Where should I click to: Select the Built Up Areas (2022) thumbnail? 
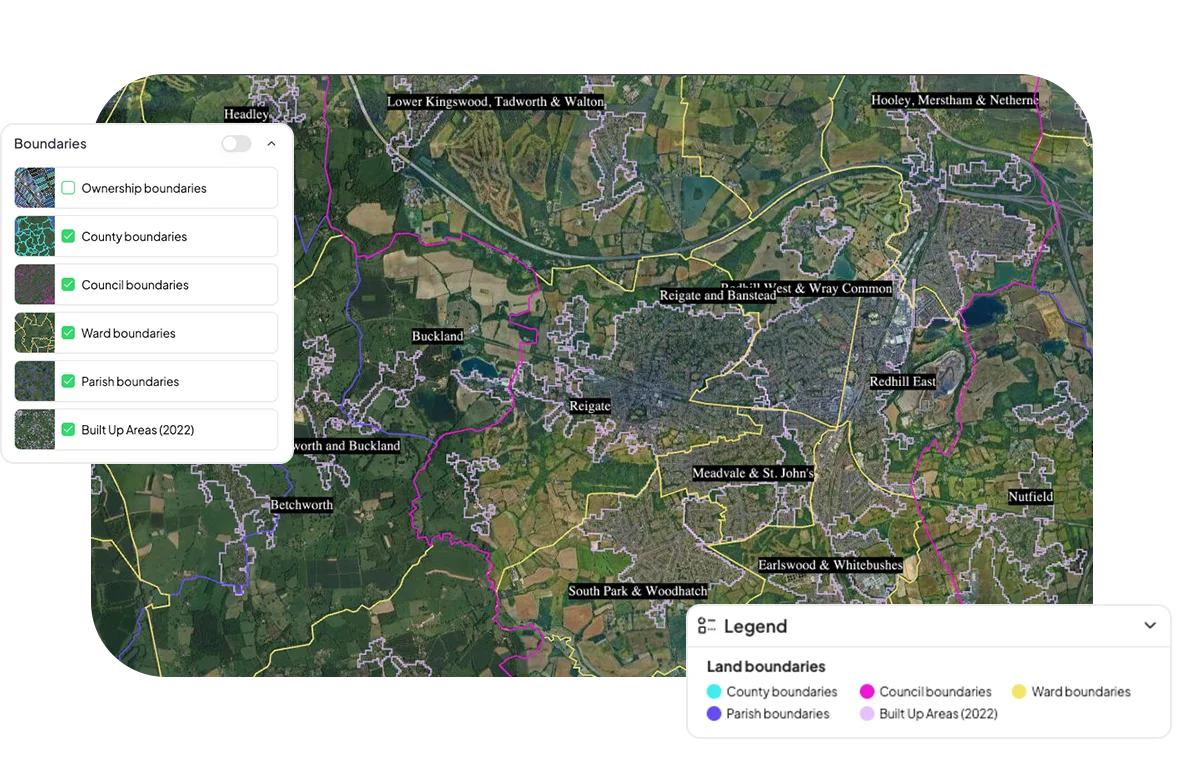point(34,429)
